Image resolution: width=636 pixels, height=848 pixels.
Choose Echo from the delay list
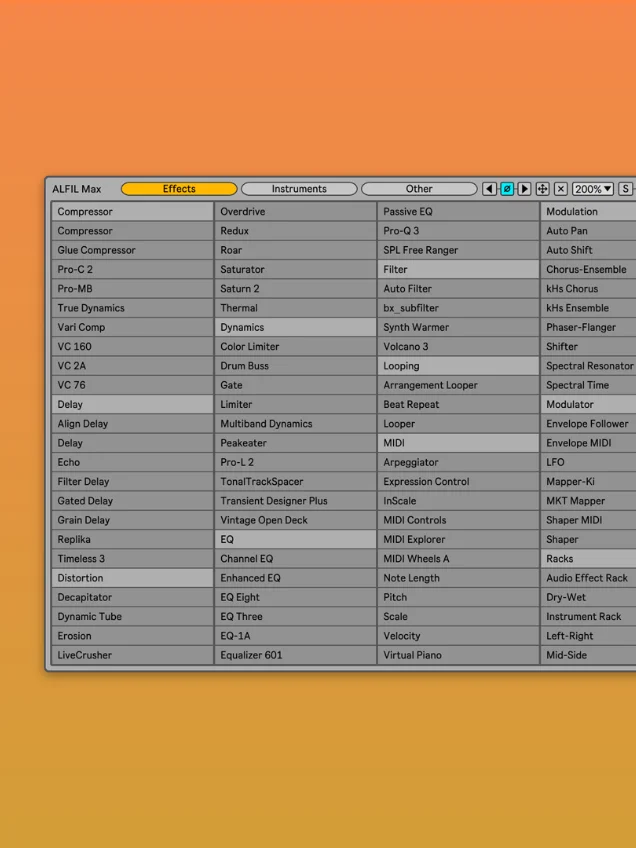pos(132,462)
